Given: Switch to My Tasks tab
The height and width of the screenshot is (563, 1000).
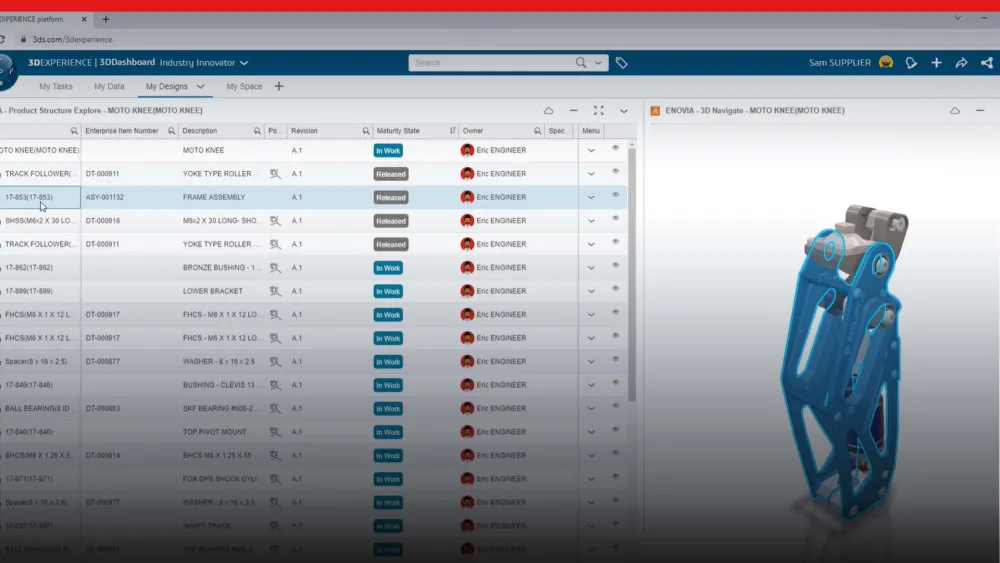Looking at the screenshot, I should 56,86.
